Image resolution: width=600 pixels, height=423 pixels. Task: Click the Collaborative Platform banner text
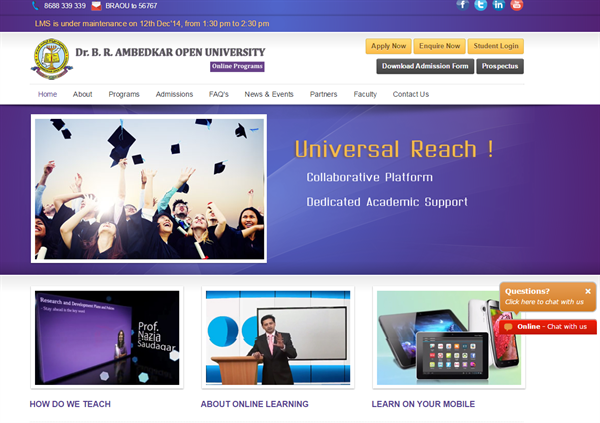[x=370, y=177]
